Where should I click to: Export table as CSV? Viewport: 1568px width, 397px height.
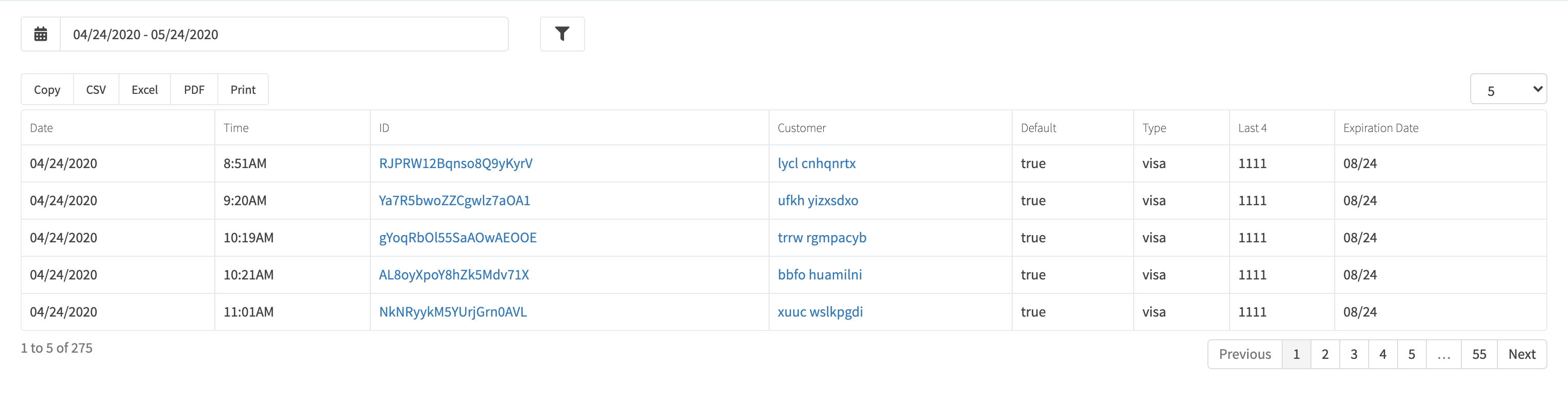coord(96,90)
